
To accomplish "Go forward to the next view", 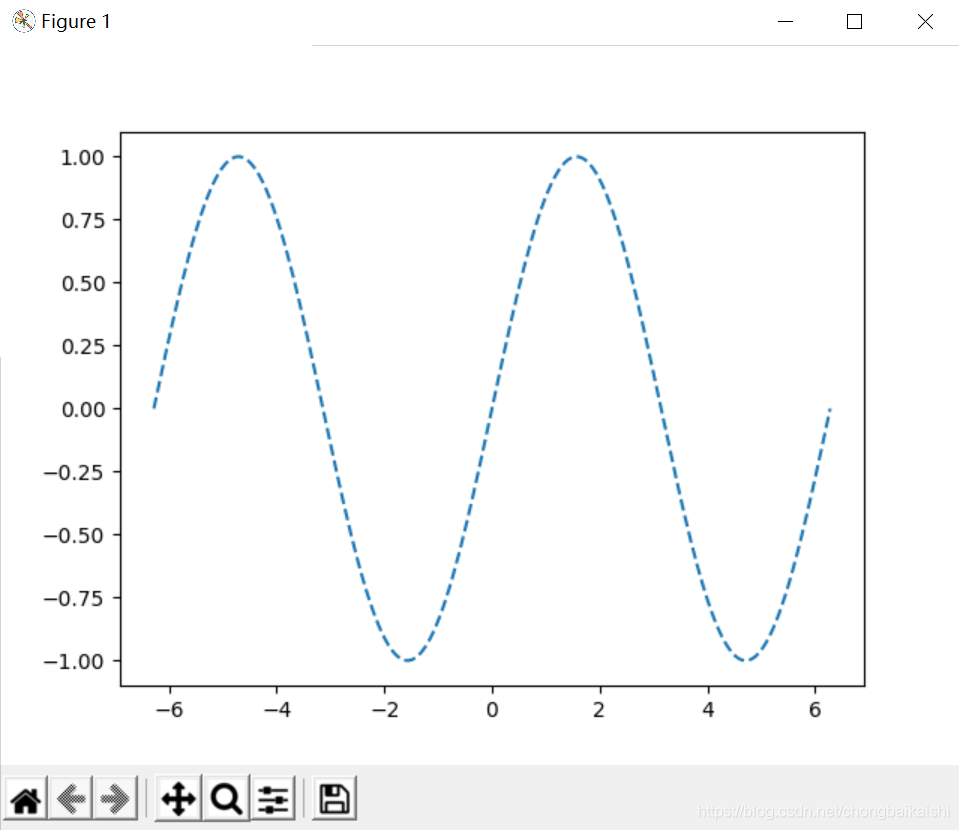I will (x=115, y=799).
